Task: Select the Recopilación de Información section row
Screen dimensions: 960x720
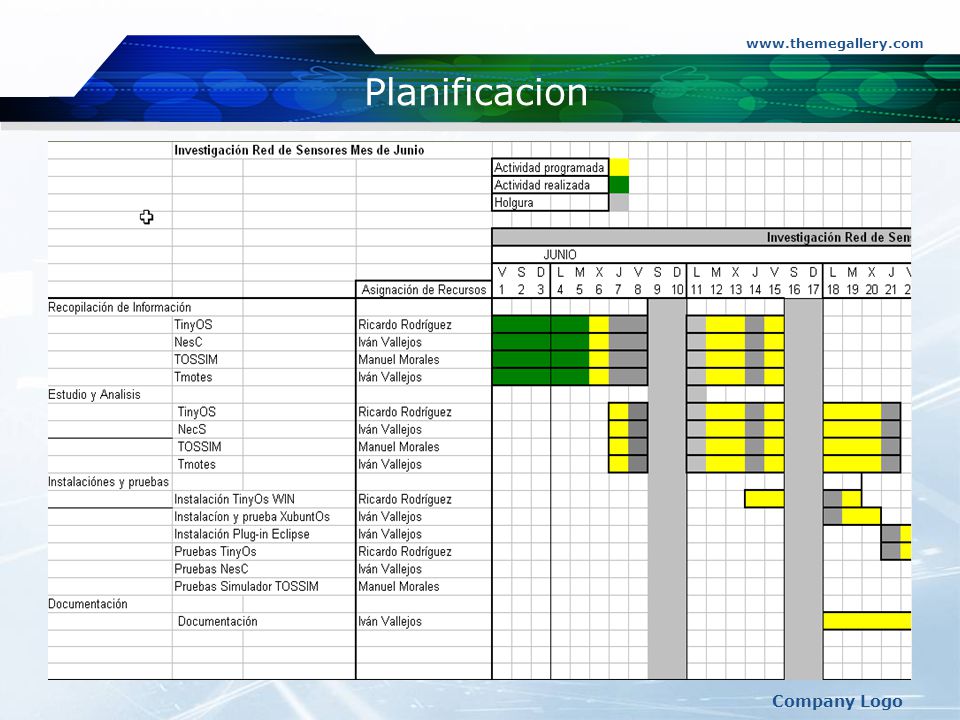Action: pos(119,307)
